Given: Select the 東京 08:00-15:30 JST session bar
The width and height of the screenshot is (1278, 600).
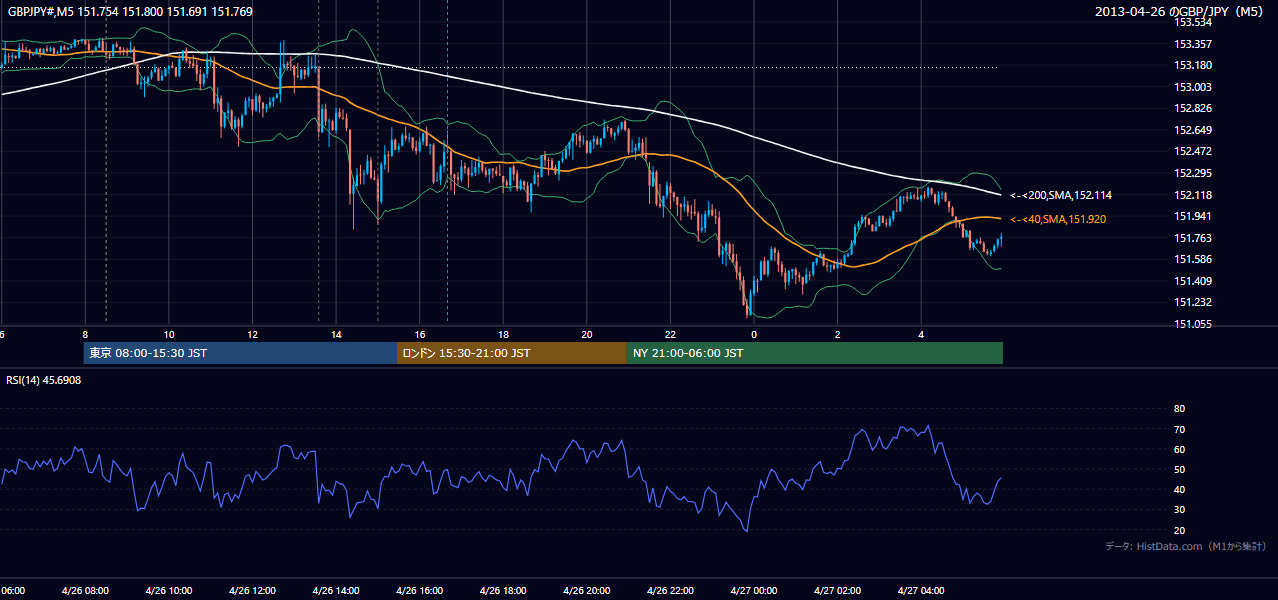Looking at the screenshot, I should point(240,353).
